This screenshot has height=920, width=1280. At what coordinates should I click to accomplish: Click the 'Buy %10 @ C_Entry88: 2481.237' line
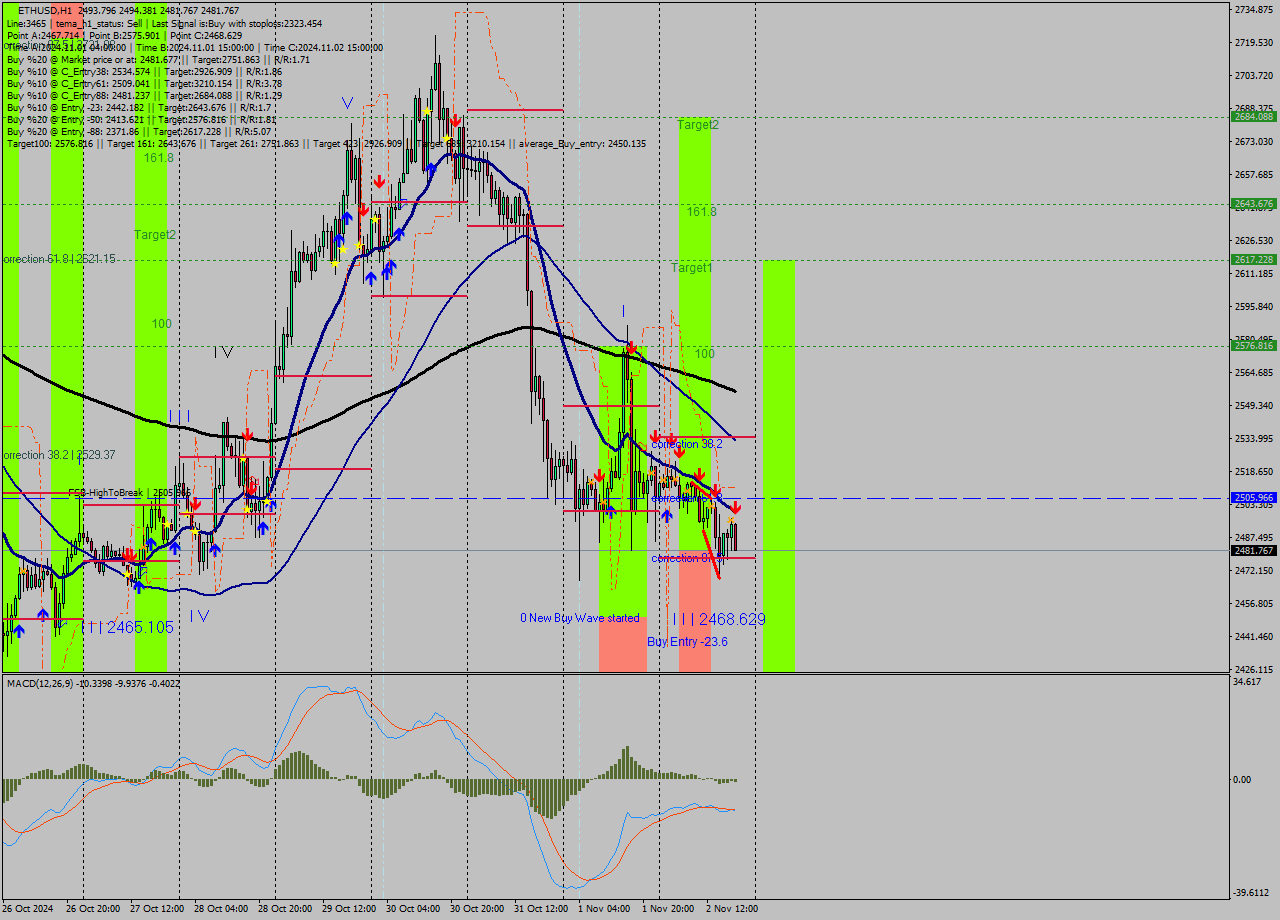[144, 95]
